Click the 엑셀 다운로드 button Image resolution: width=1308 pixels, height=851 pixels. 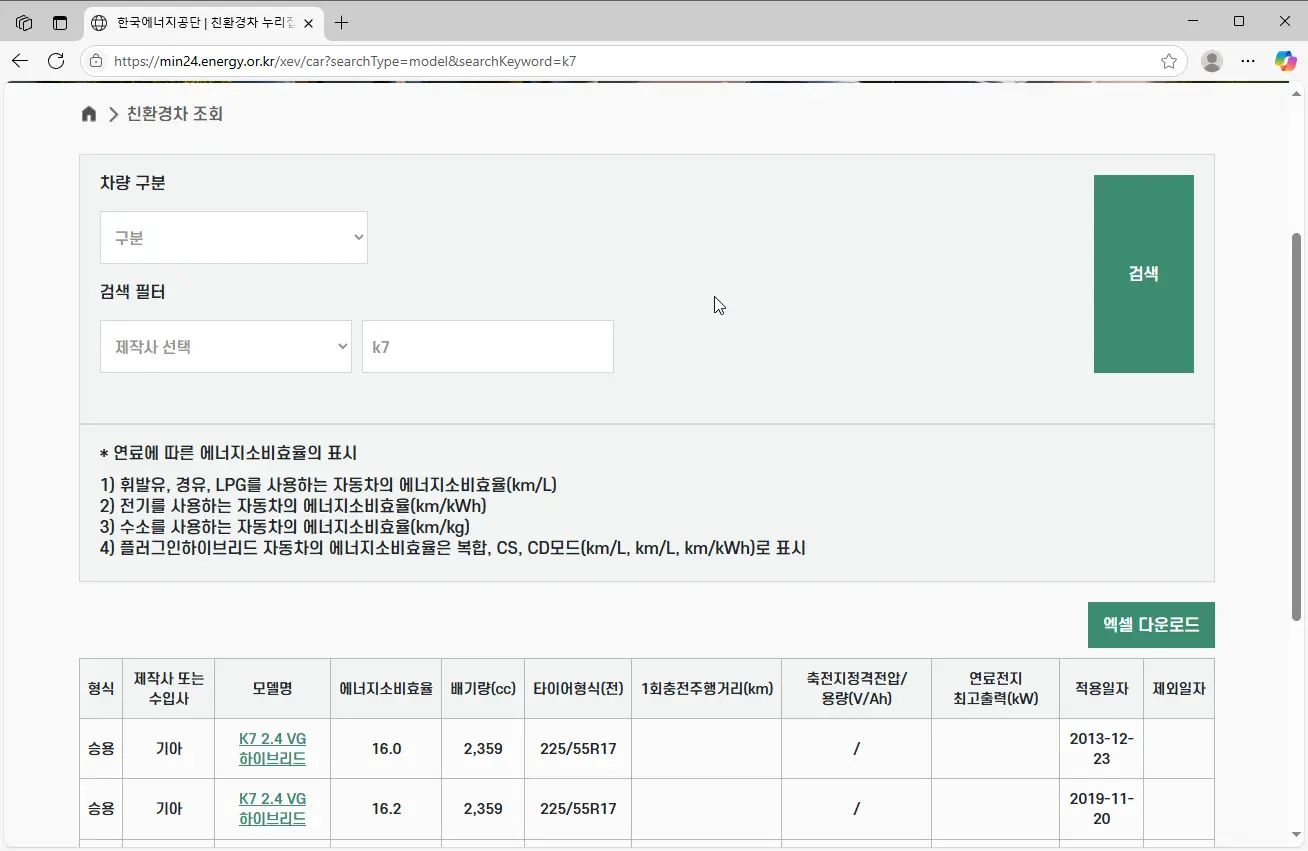click(1151, 625)
